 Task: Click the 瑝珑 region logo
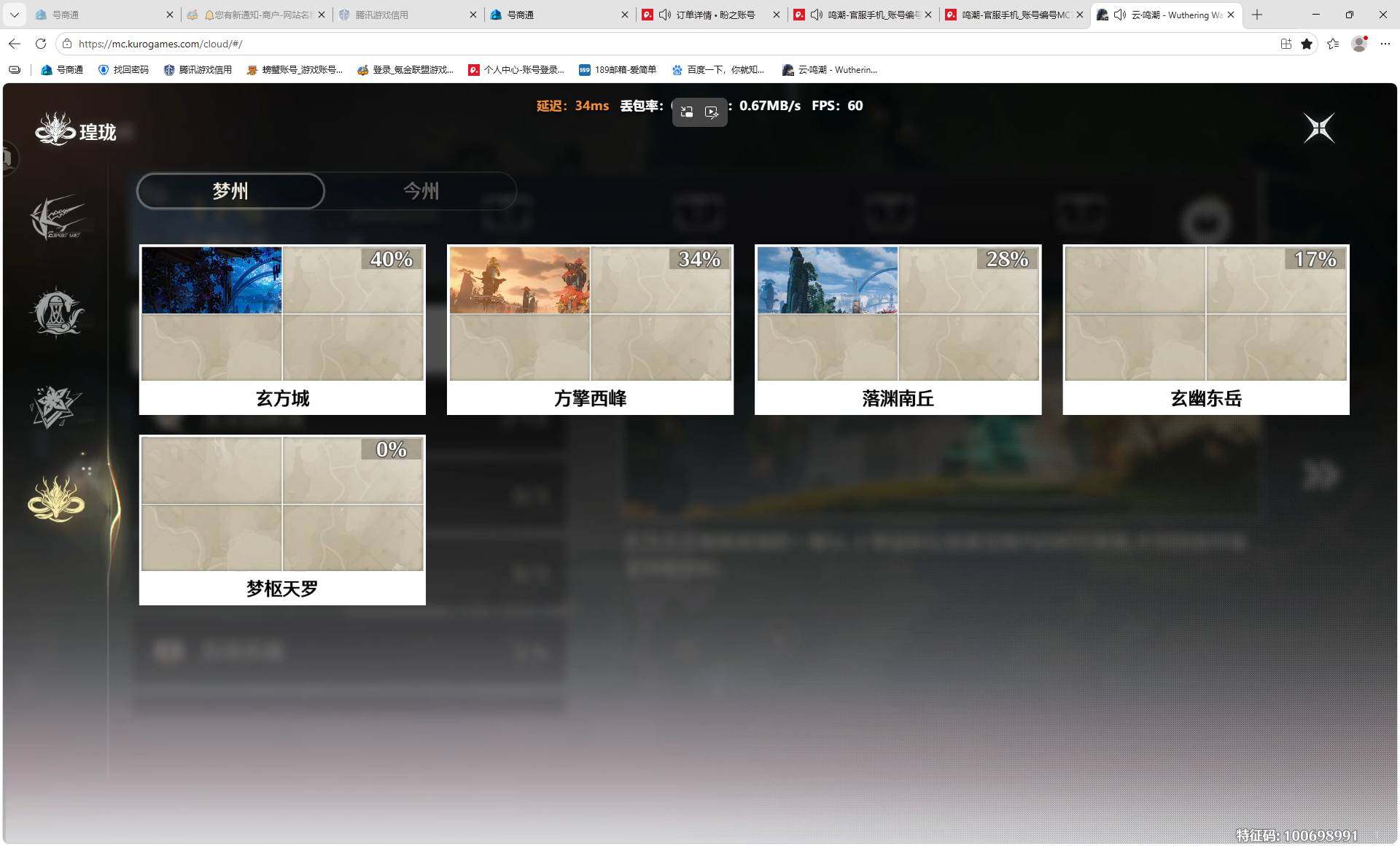click(77, 130)
